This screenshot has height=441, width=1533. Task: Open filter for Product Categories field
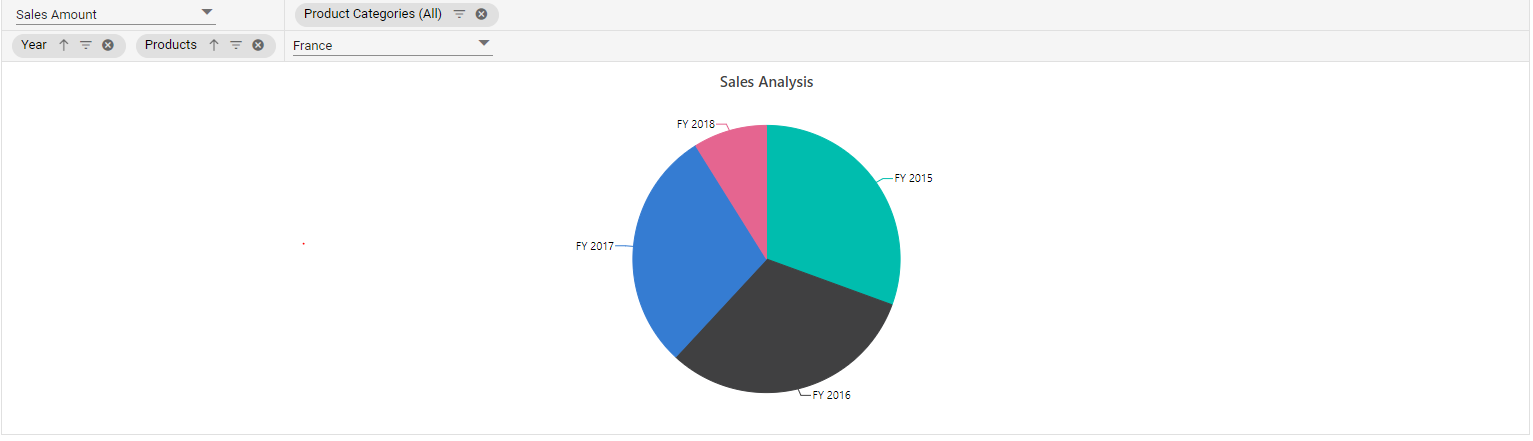coord(459,14)
